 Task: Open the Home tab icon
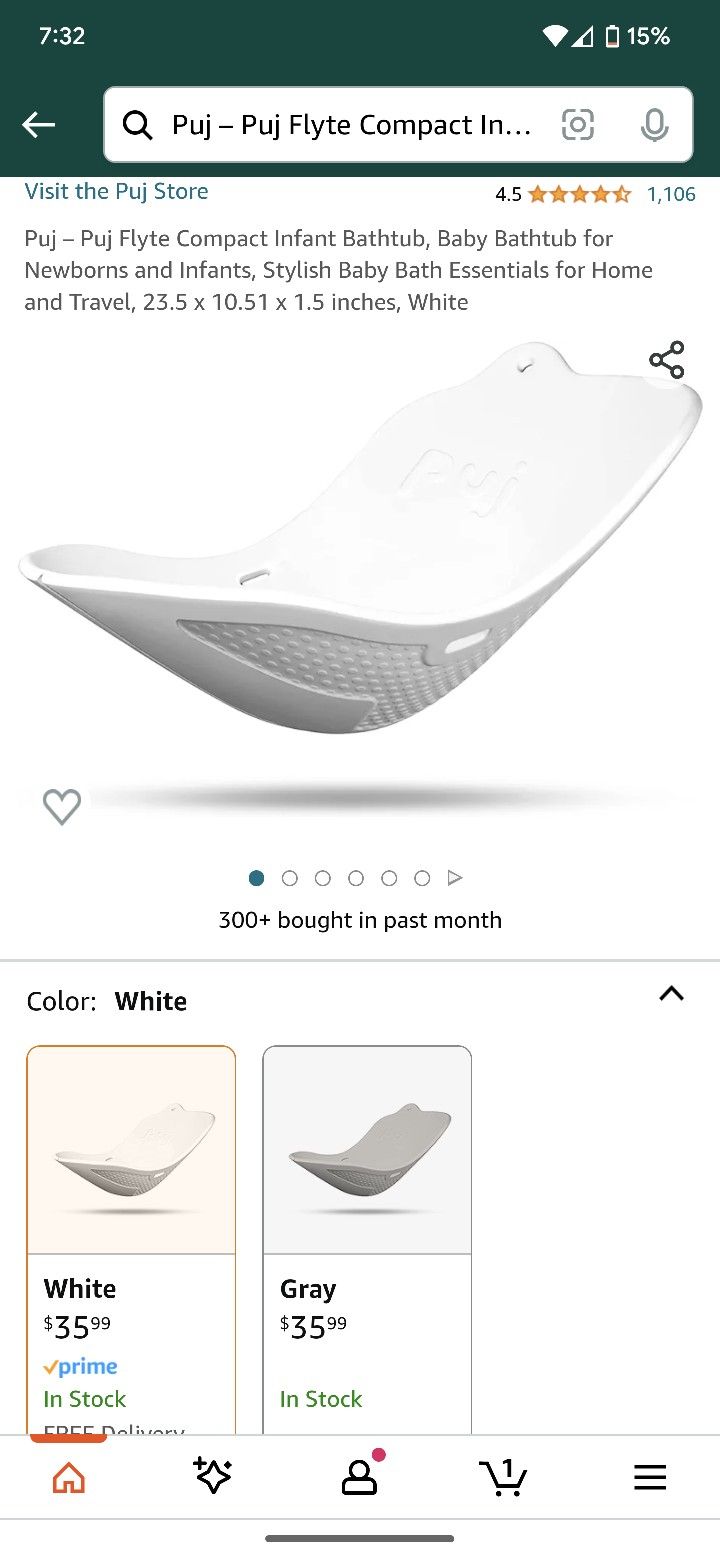69,1477
